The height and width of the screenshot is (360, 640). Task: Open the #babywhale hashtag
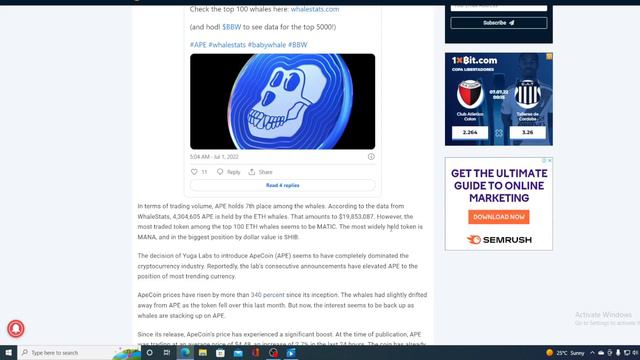pos(267,45)
